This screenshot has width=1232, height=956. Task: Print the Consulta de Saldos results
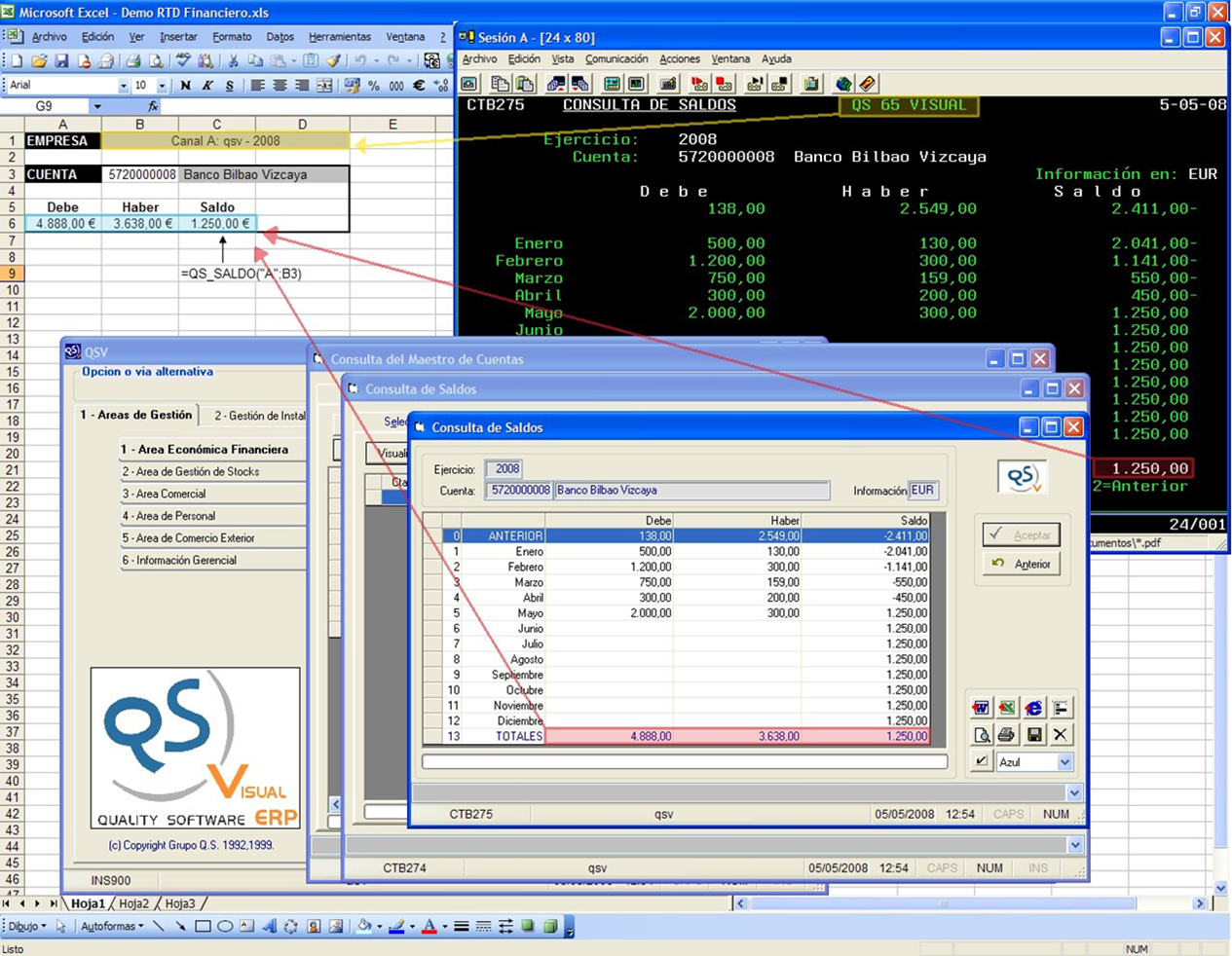tap(1005, 734)
